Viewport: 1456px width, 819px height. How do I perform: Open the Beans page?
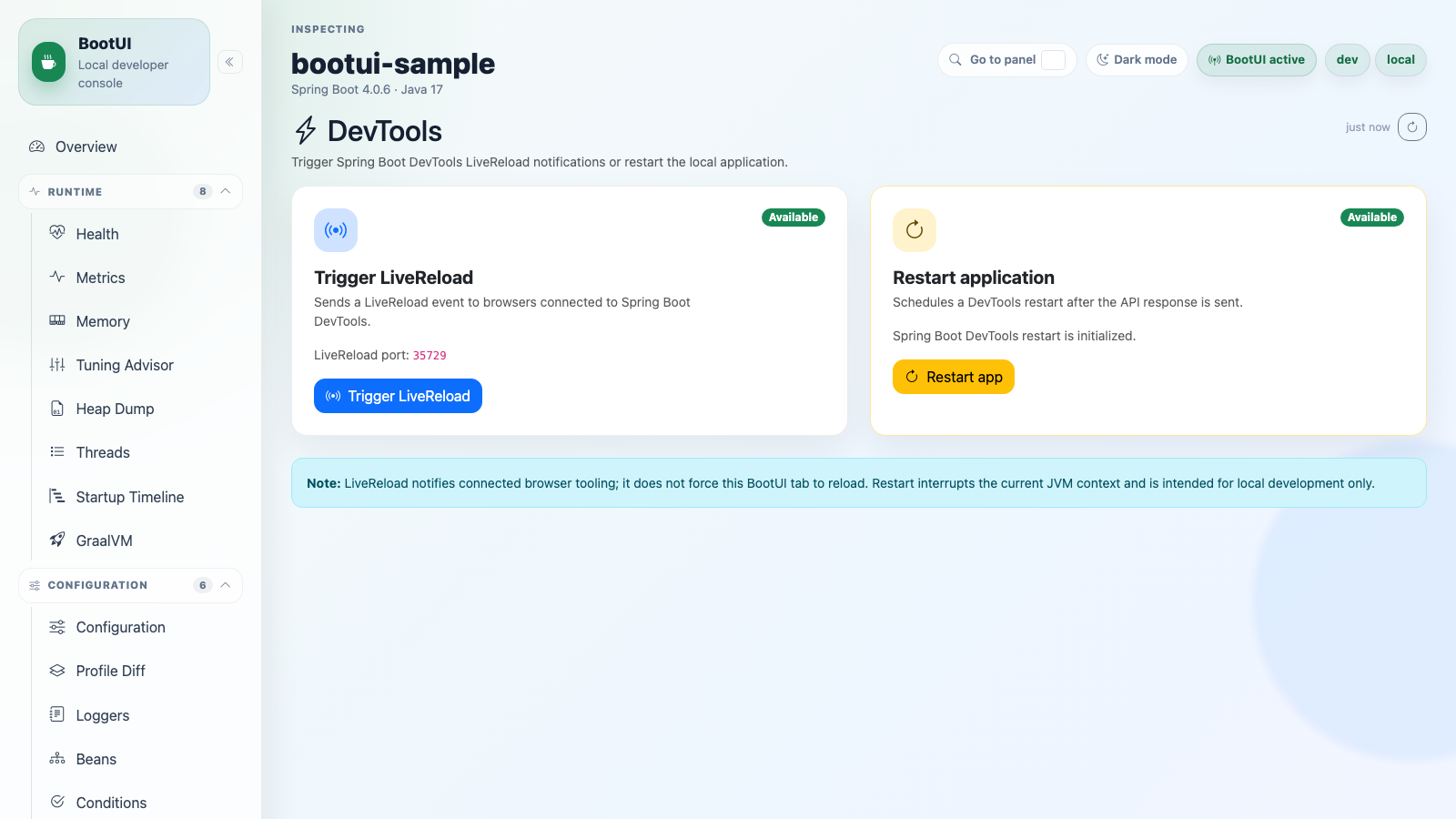[141, 759]
